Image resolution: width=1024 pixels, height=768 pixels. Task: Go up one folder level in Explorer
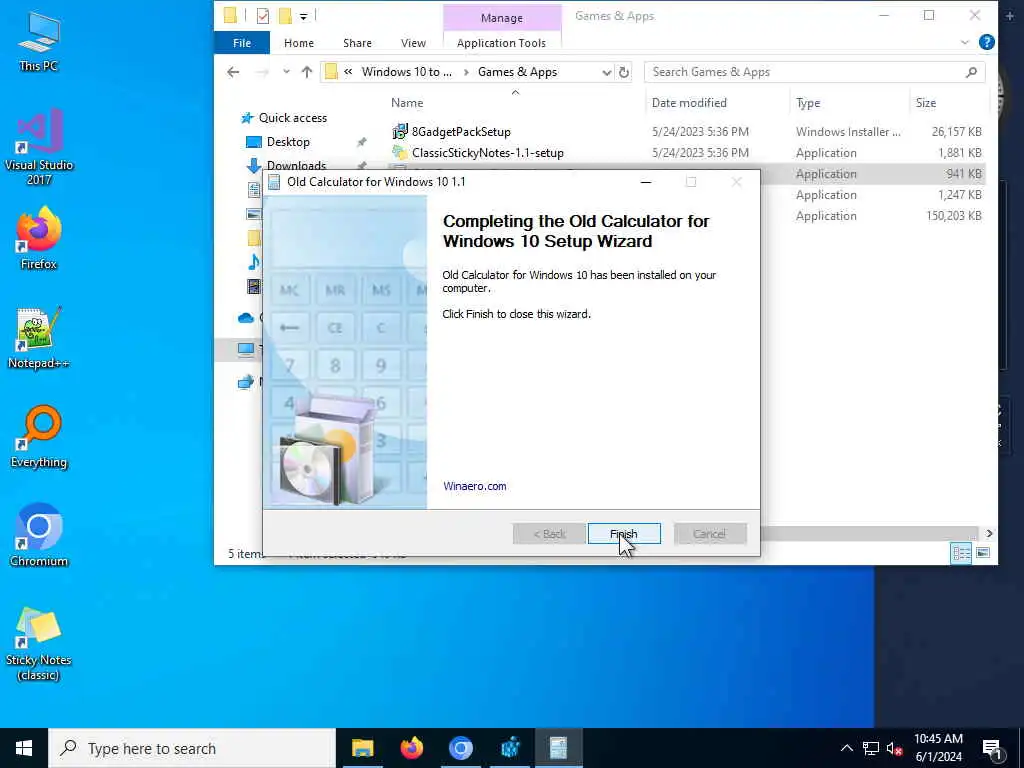(306, 72)
